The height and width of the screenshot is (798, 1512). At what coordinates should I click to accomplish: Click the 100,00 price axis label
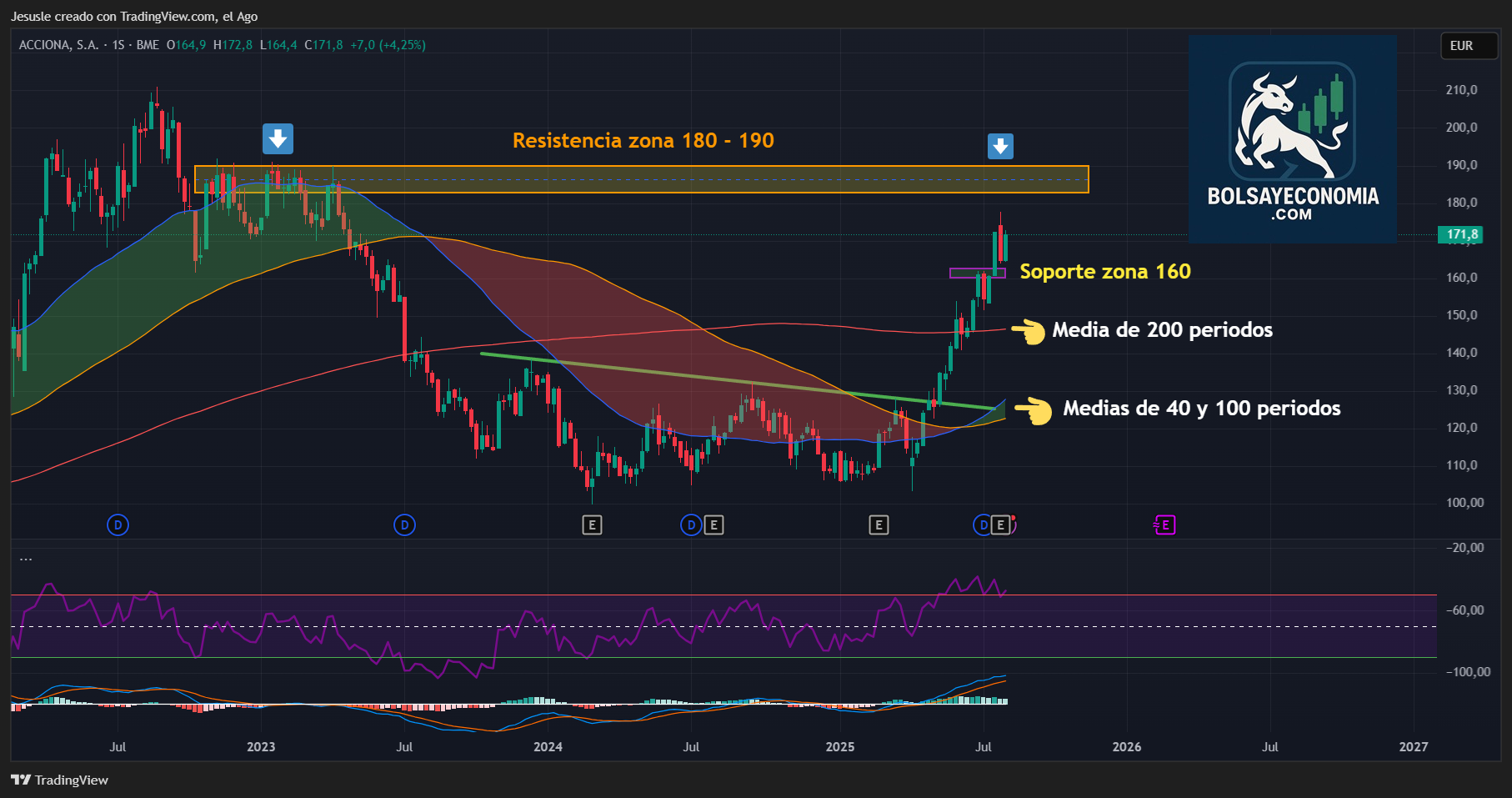[x=1464, y=502]
